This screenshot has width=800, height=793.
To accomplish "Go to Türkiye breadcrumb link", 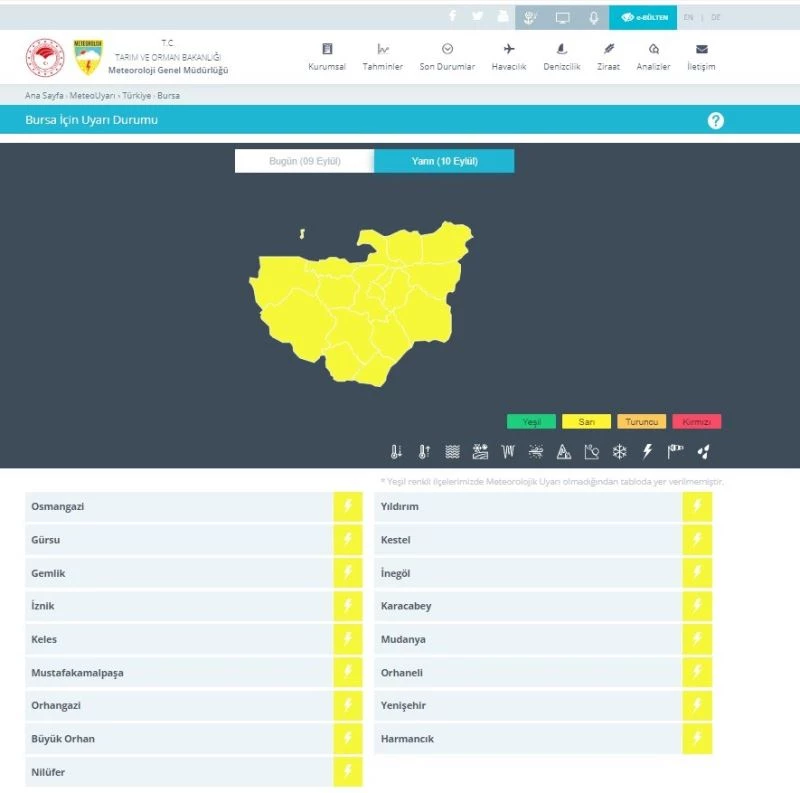I will point(136,96).
